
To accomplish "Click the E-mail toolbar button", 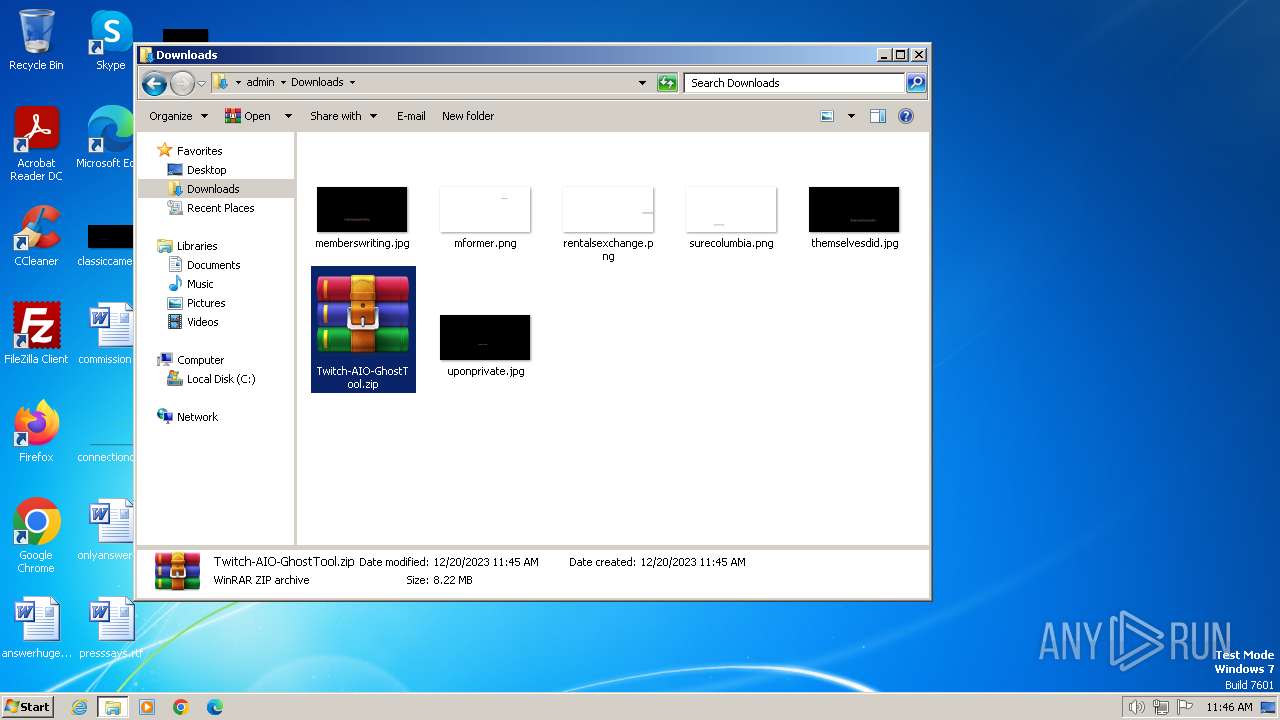I will pos(411,116).
